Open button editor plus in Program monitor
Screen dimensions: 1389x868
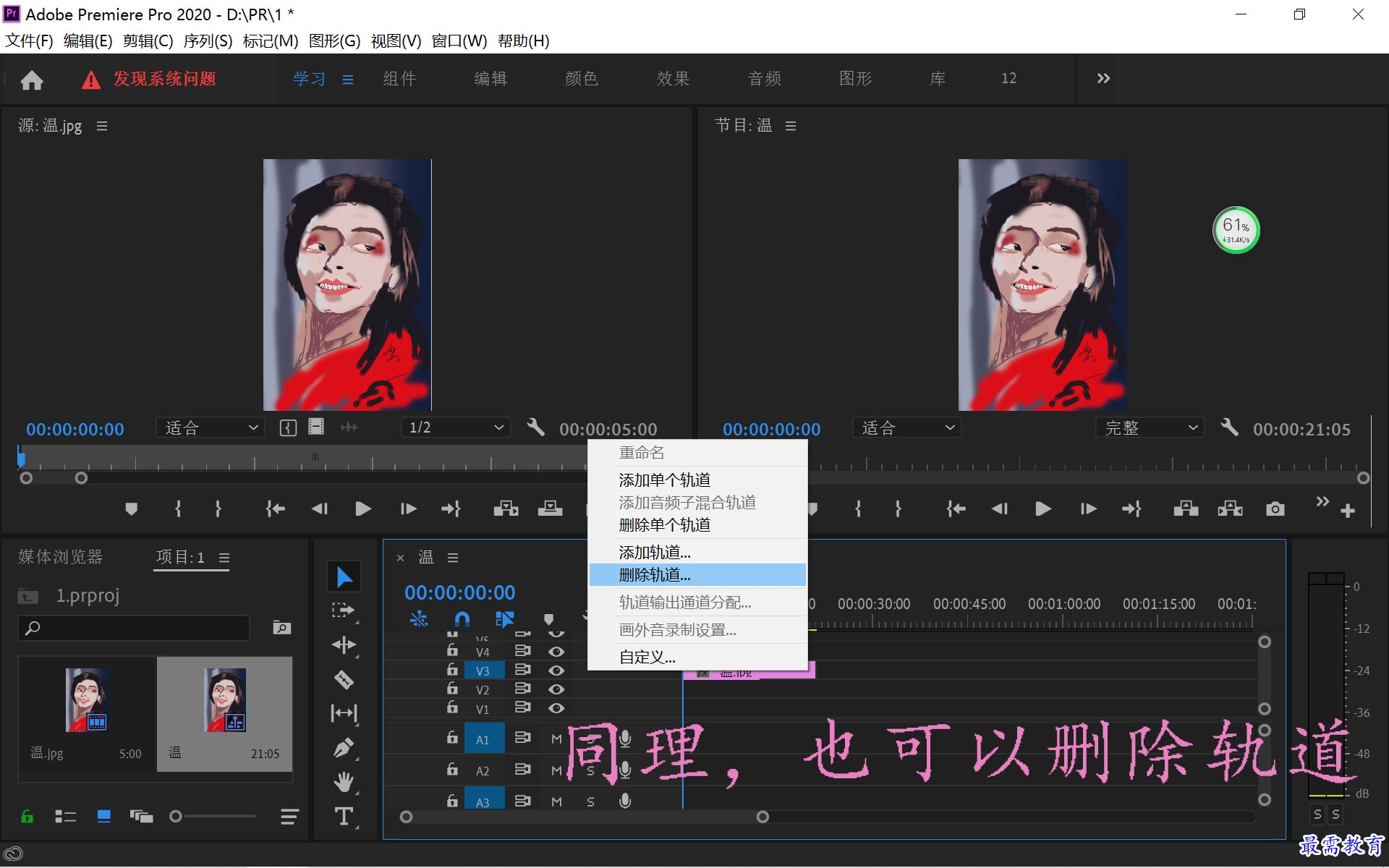pos(1347,511)
